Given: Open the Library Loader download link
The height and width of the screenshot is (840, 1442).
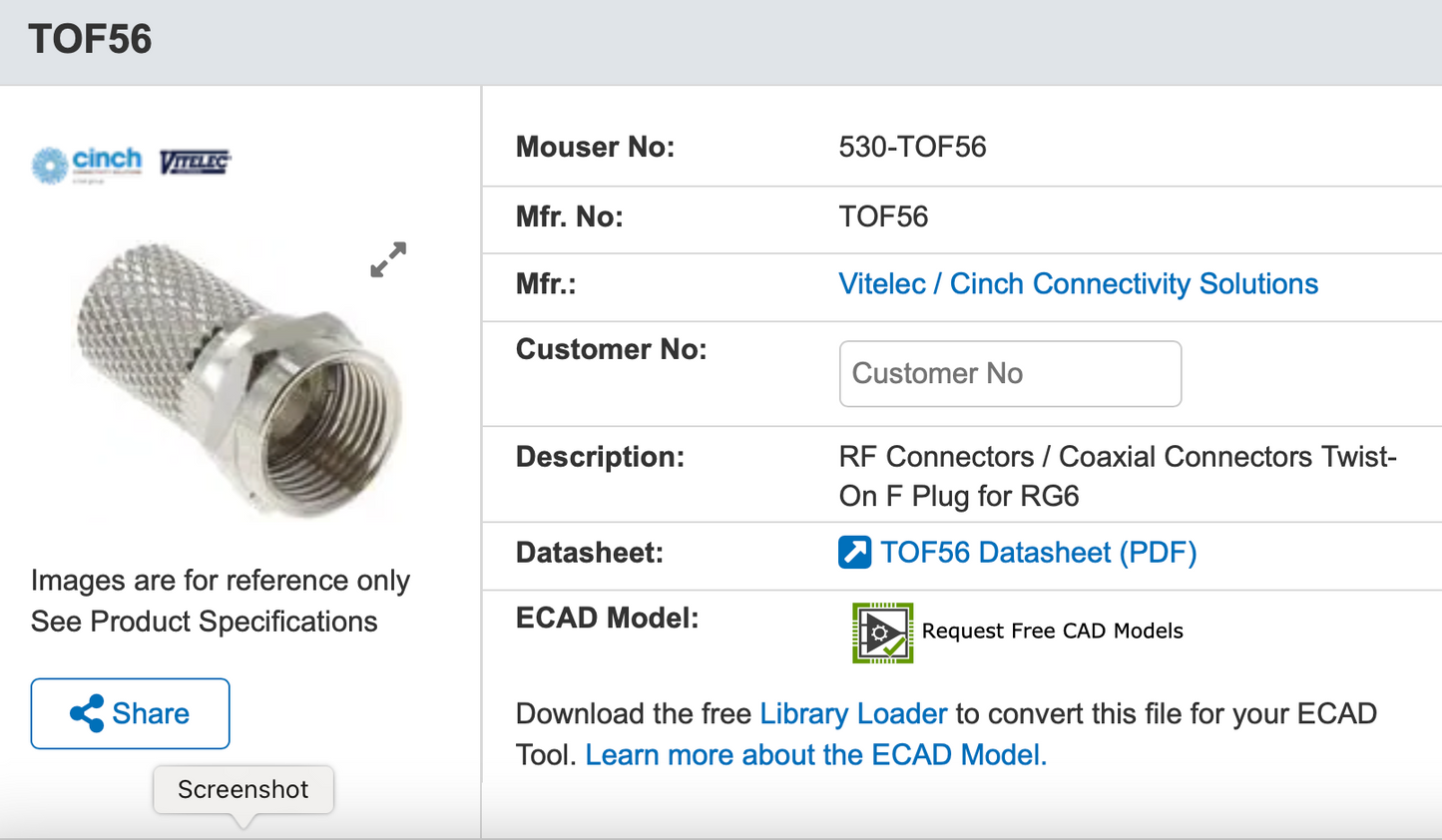Looking at the screenshot, I should pyautogui.click(x=853, y=713).
